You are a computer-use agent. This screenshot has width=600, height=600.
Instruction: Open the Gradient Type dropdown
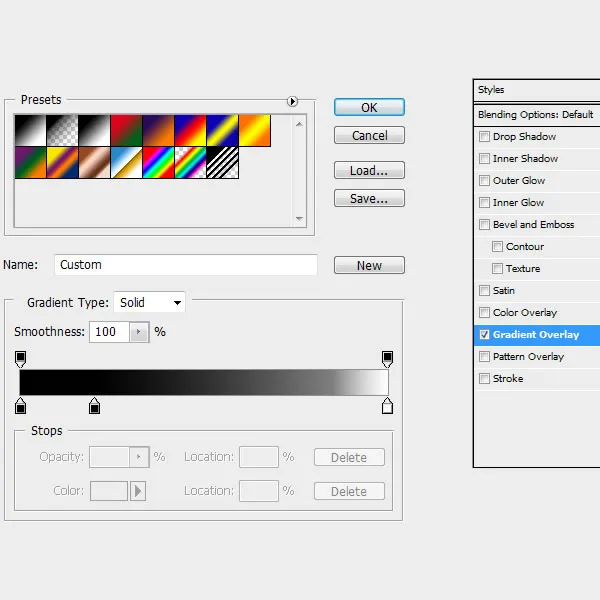(x=150, y=302)
